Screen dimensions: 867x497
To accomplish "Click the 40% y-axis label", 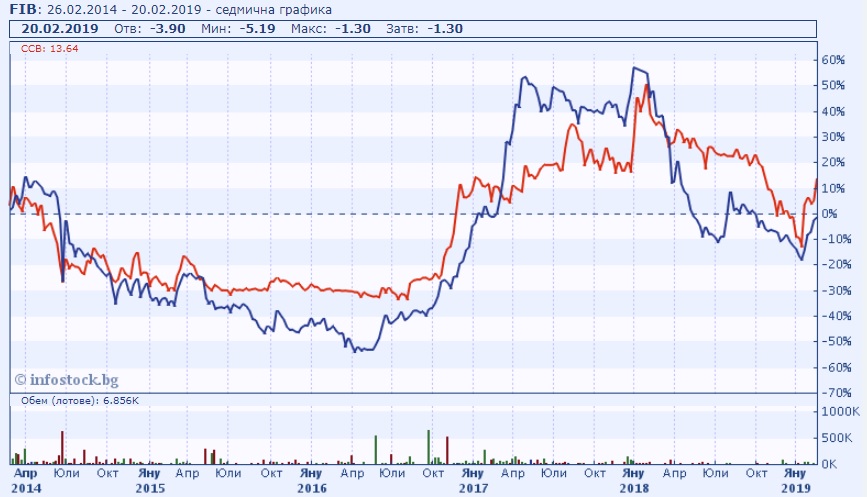I will tap(833, 112).
